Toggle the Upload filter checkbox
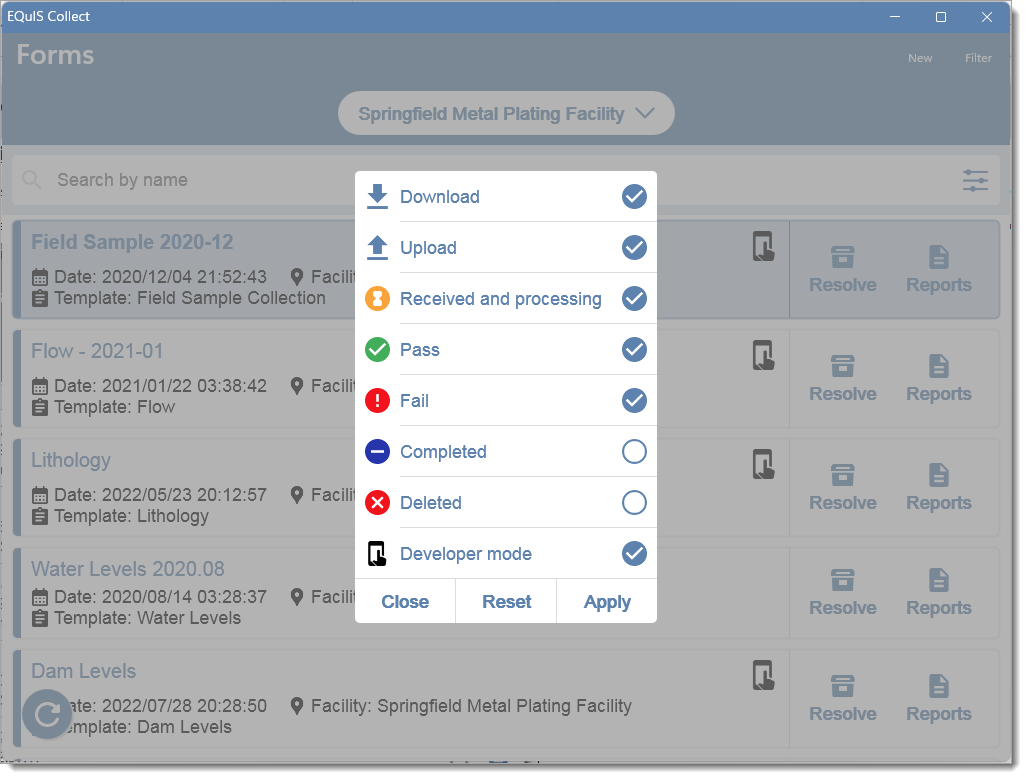This screenshot has width=1027, height=779. tap(634, 248)
